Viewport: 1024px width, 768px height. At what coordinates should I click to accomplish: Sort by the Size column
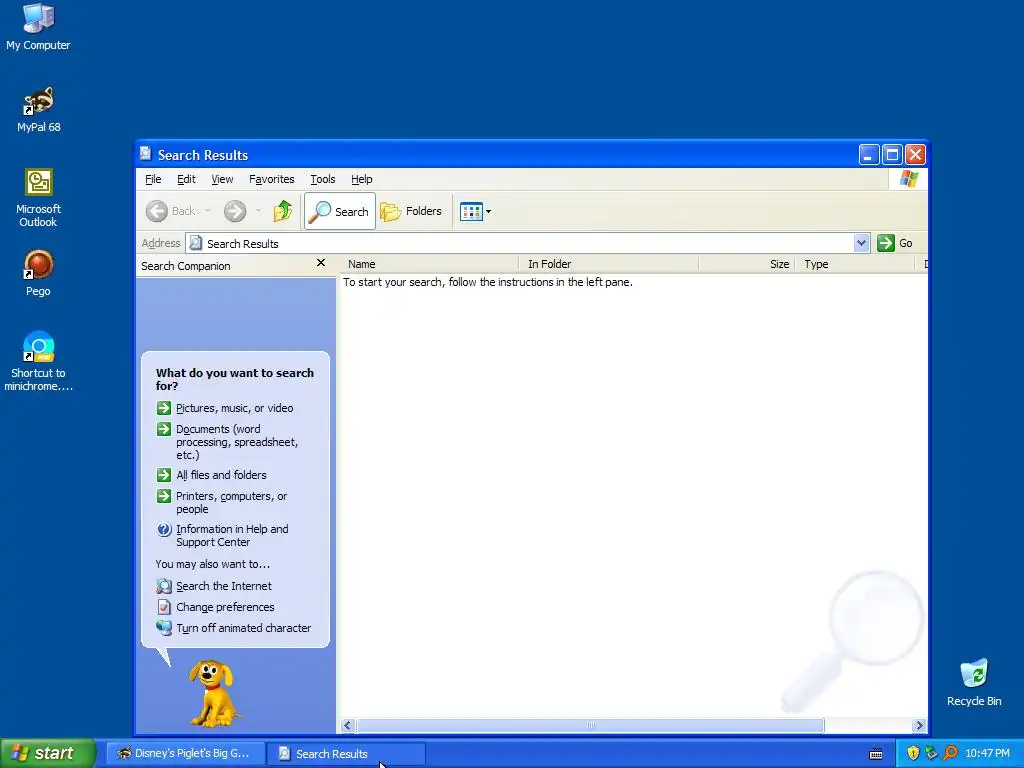point(746,264)
